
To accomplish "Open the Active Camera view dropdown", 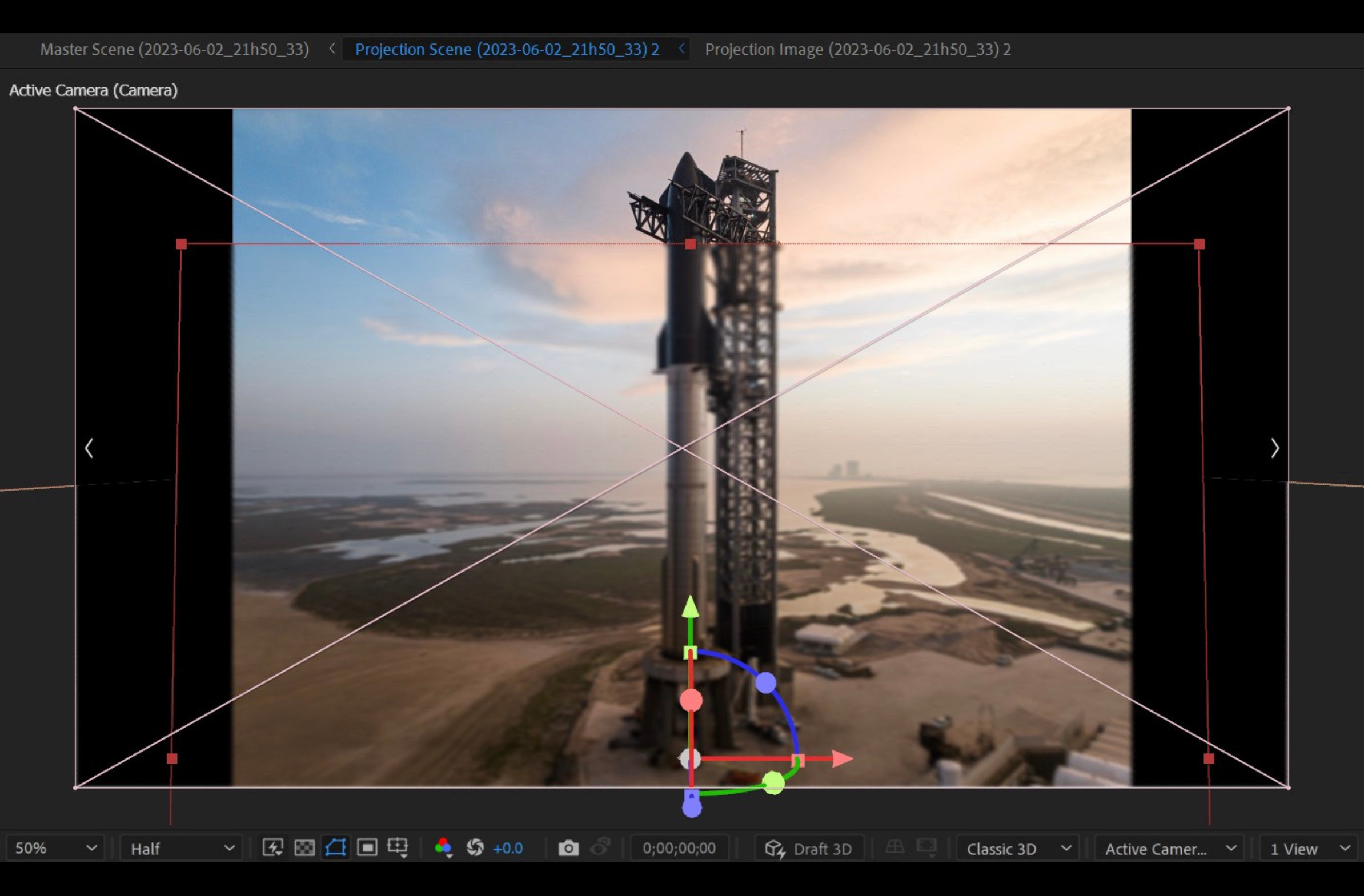I will [1169, 849].
